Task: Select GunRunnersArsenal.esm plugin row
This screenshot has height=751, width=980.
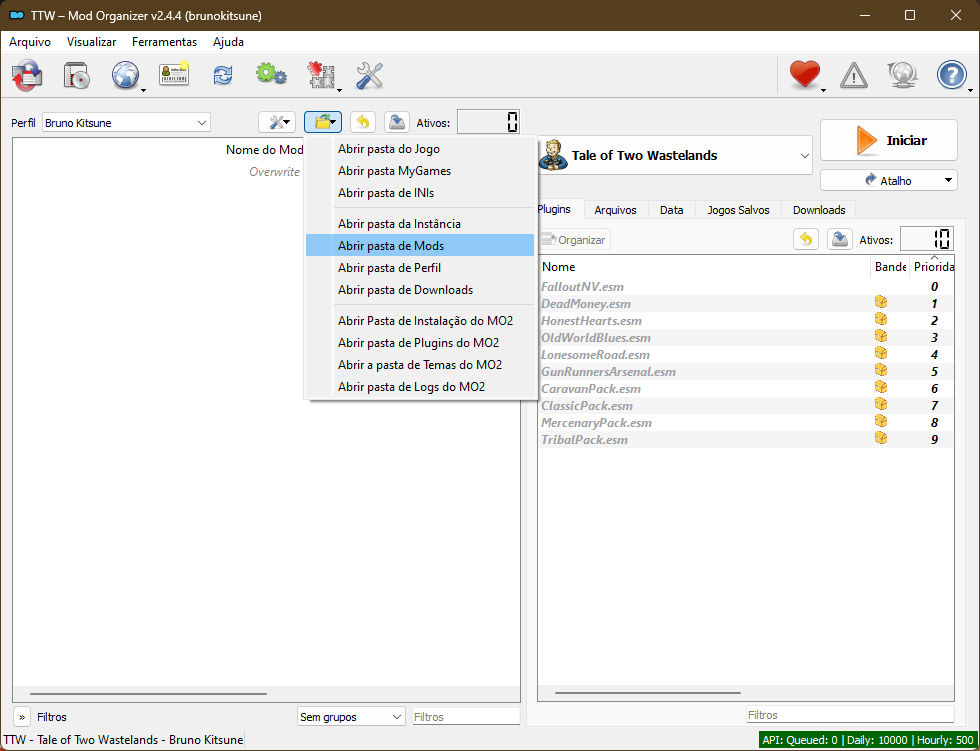Action: 746,372
